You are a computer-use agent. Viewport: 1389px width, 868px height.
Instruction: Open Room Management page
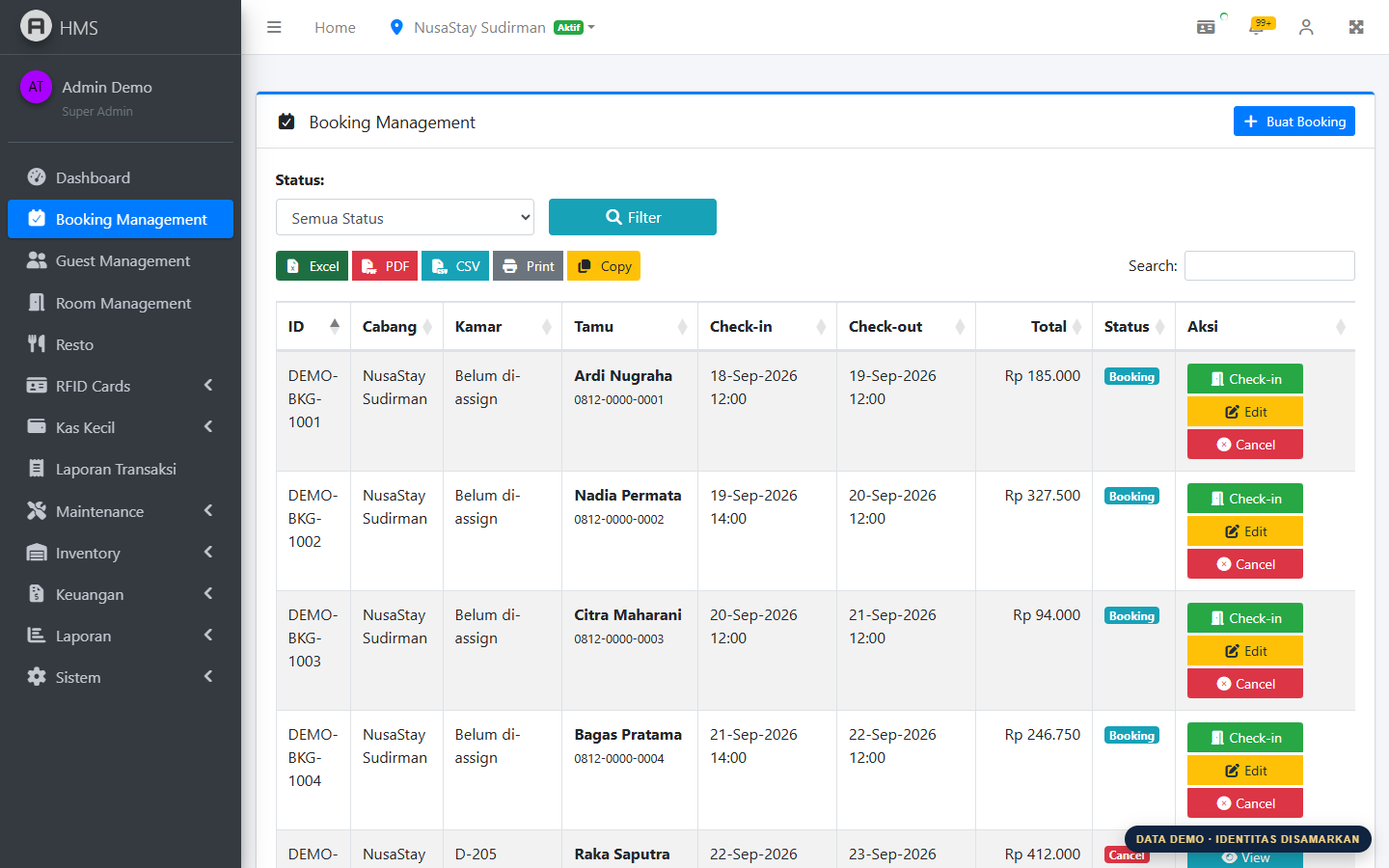point(121,303)
